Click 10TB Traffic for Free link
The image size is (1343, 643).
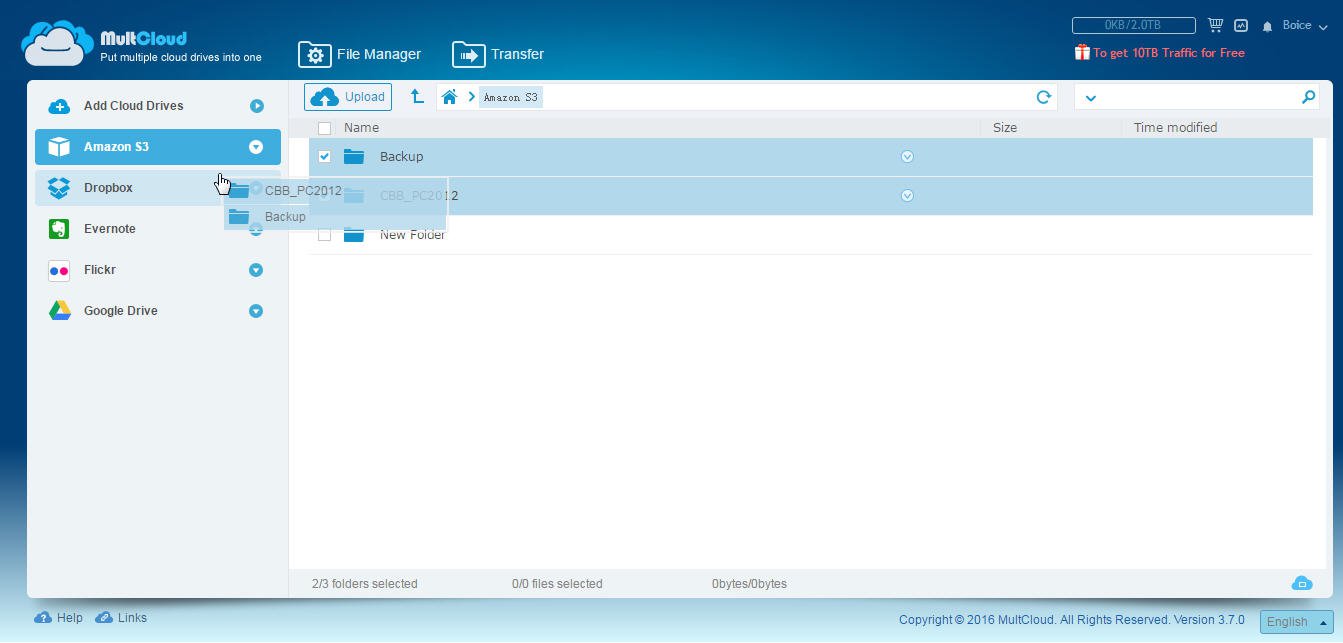1168,53
